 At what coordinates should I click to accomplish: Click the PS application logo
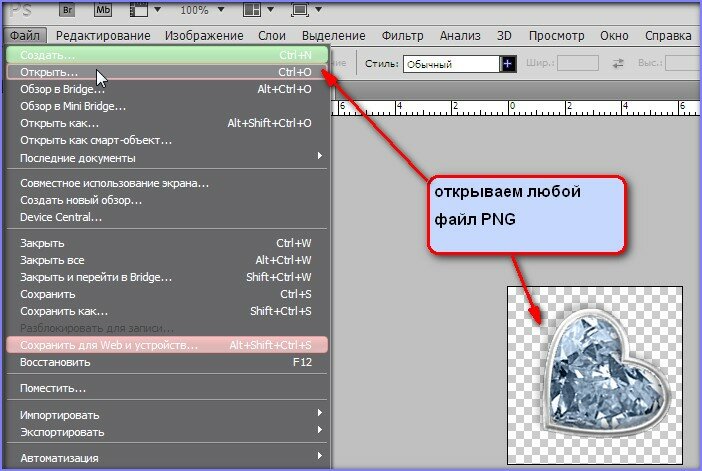point(19,9)
